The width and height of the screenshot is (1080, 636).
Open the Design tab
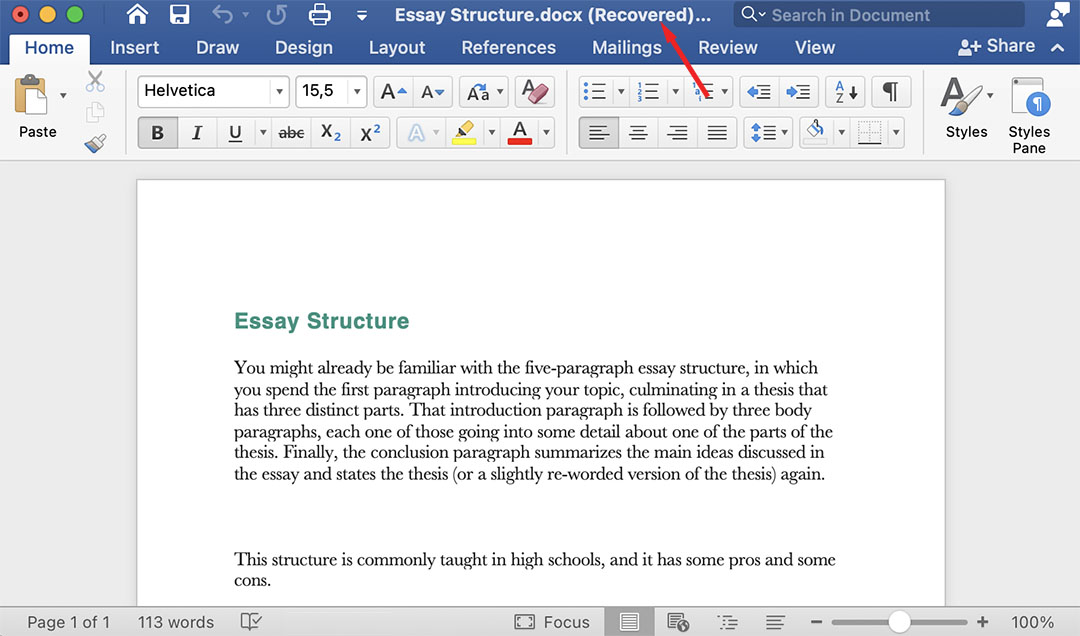tap(304, 48)
